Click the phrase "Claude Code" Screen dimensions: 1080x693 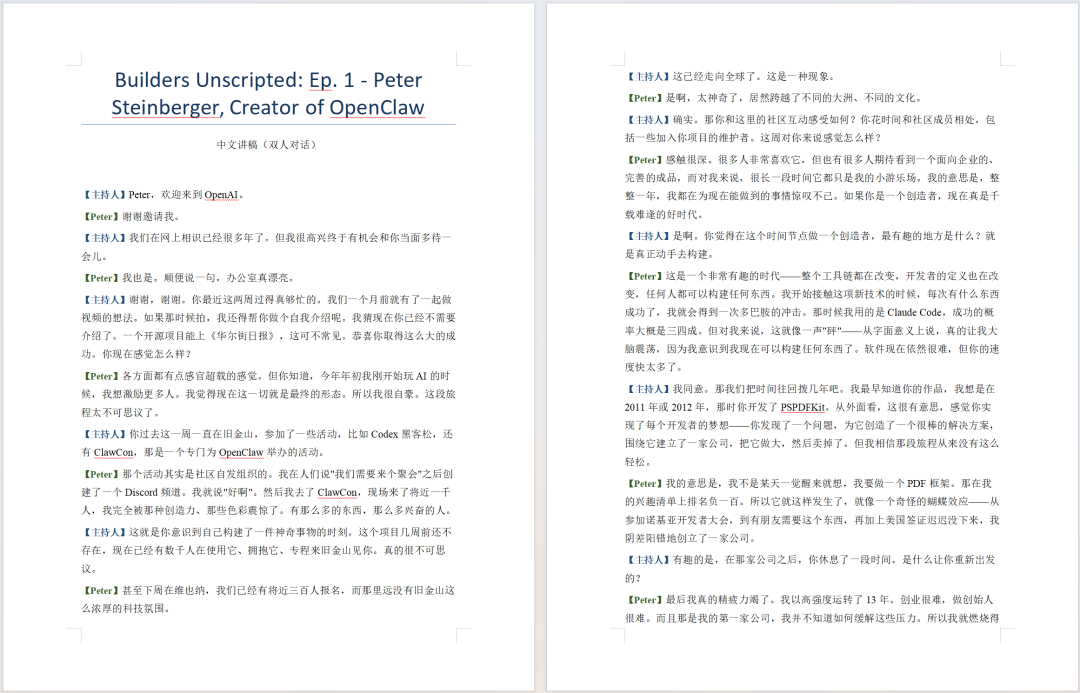tap(915, 312)
